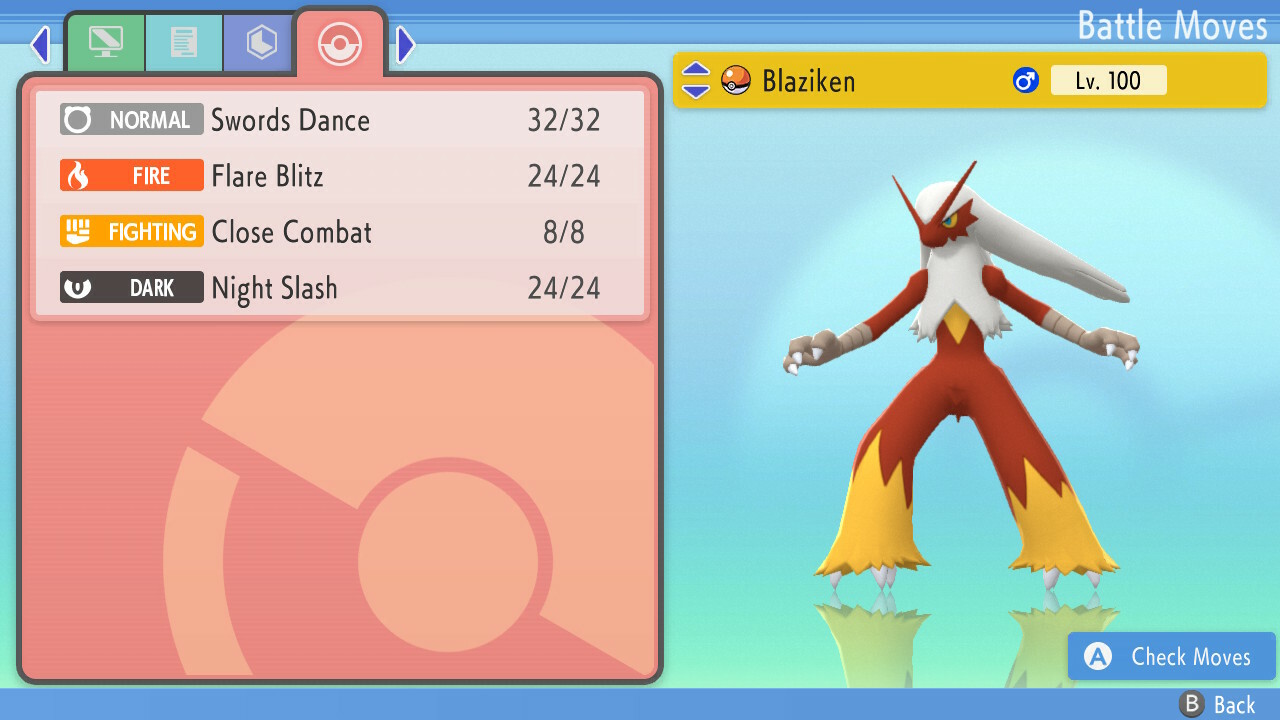This screenshot has width=1280, height=720.
Task: Click the Poké Ball icon beside Blaziken
Action: [x=736, y=80]
